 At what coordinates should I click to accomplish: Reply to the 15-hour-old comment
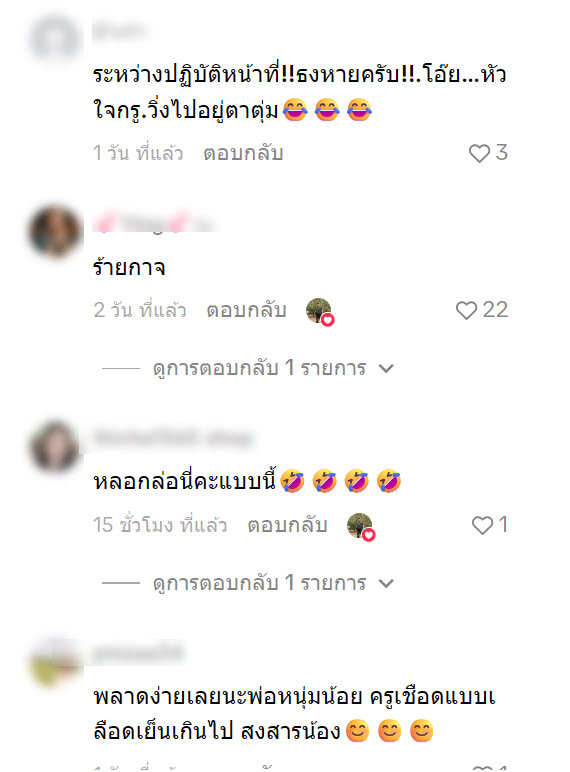tap(287, 525)
